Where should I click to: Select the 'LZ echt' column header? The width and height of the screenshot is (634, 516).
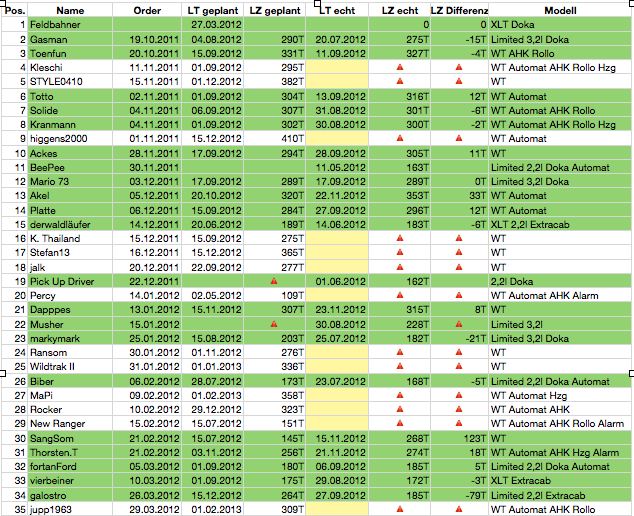point(399,11)
